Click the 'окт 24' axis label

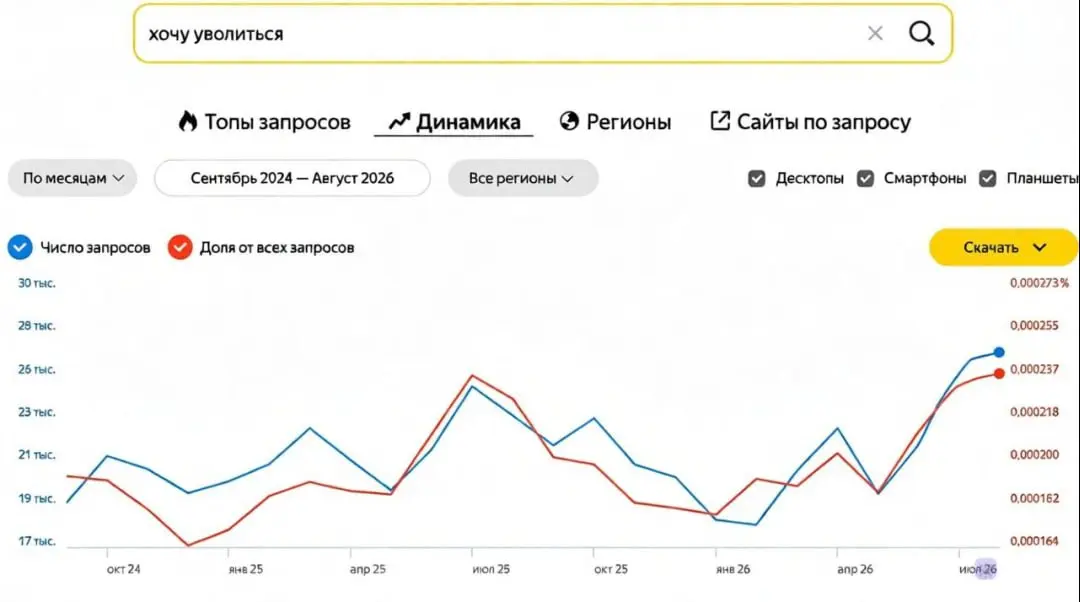pyautogui.click(x=123, y=569)
